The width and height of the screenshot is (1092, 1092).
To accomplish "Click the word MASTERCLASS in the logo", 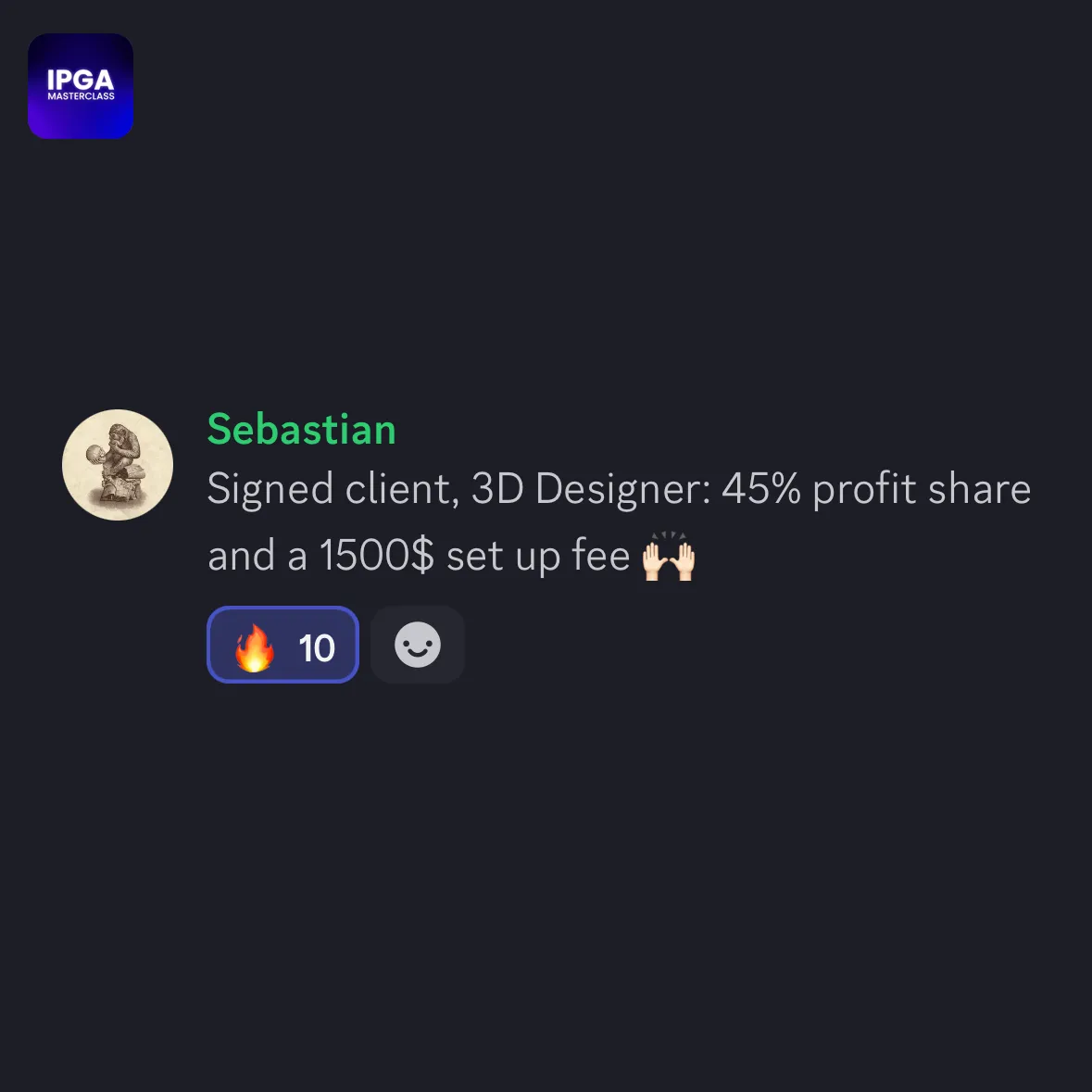I will [81, 96].
